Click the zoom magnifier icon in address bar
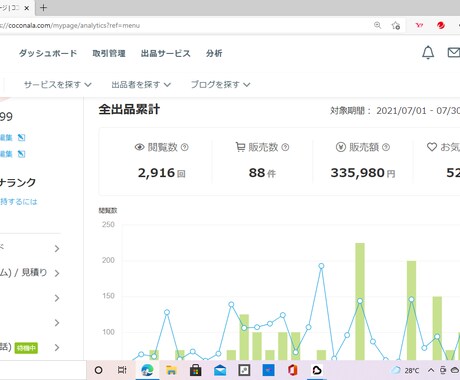Image resolution: width=460 pixels, height=380 pixels. (x=377, y=25)
